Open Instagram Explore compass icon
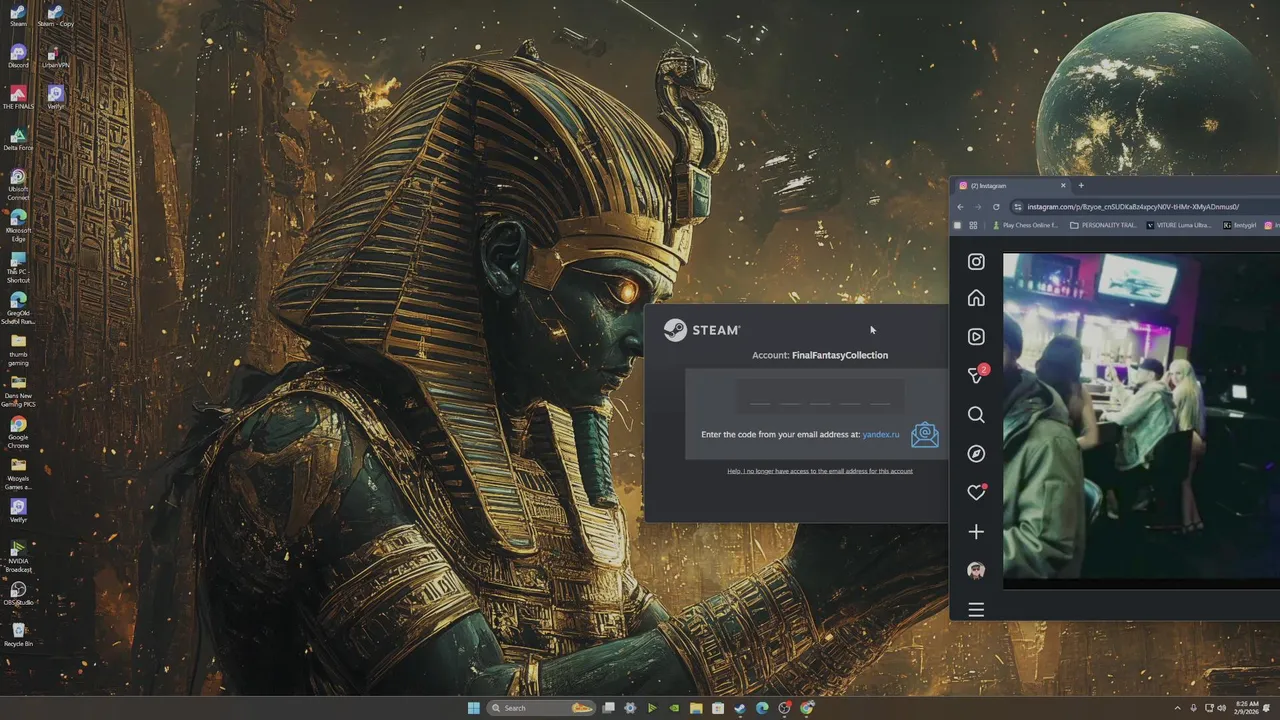The image size is (1280, 720). click(x=976, y=454)
